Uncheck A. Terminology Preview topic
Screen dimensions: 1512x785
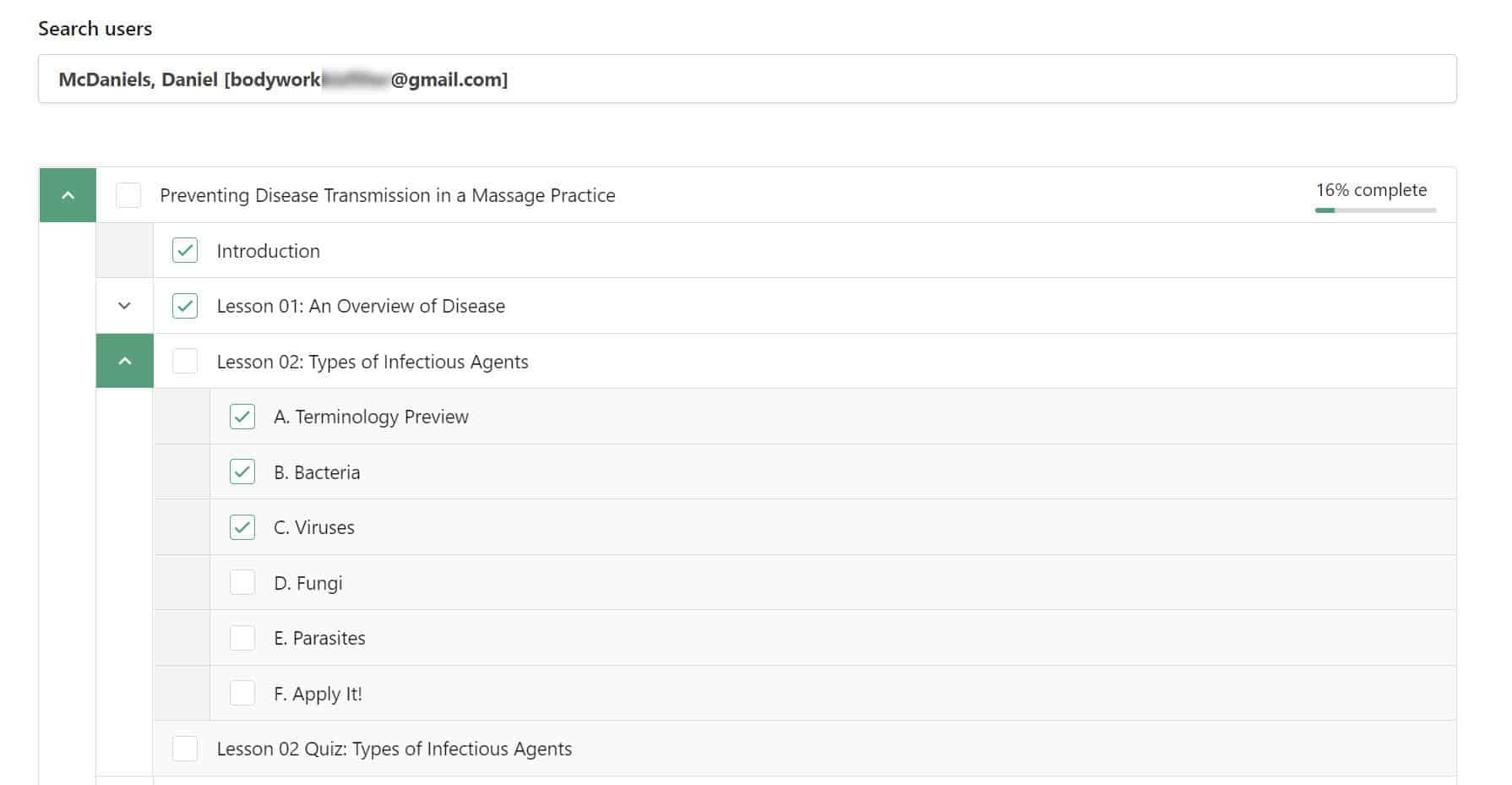[242, 417]
